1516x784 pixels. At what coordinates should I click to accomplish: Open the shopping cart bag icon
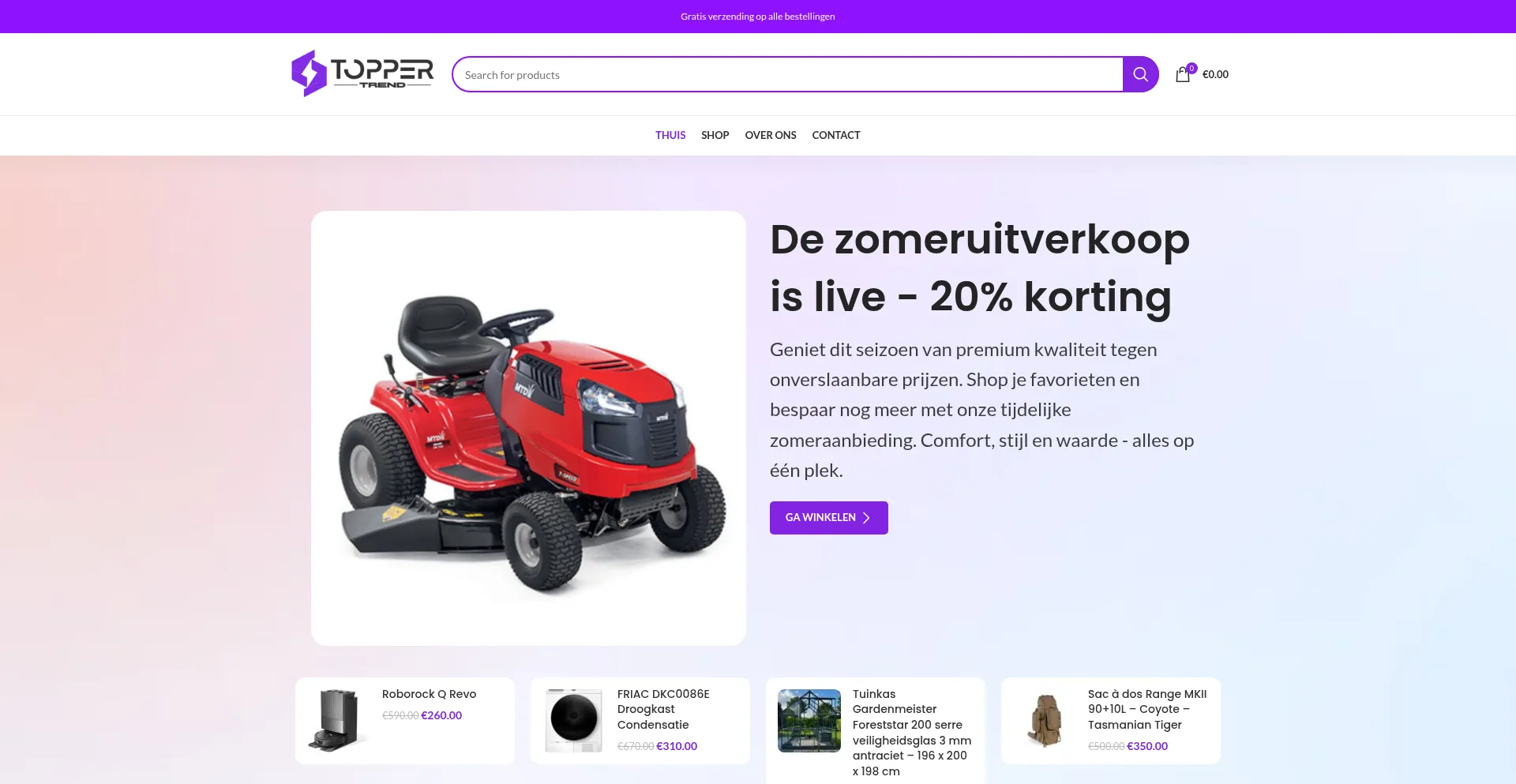[x=1183, y=74]
